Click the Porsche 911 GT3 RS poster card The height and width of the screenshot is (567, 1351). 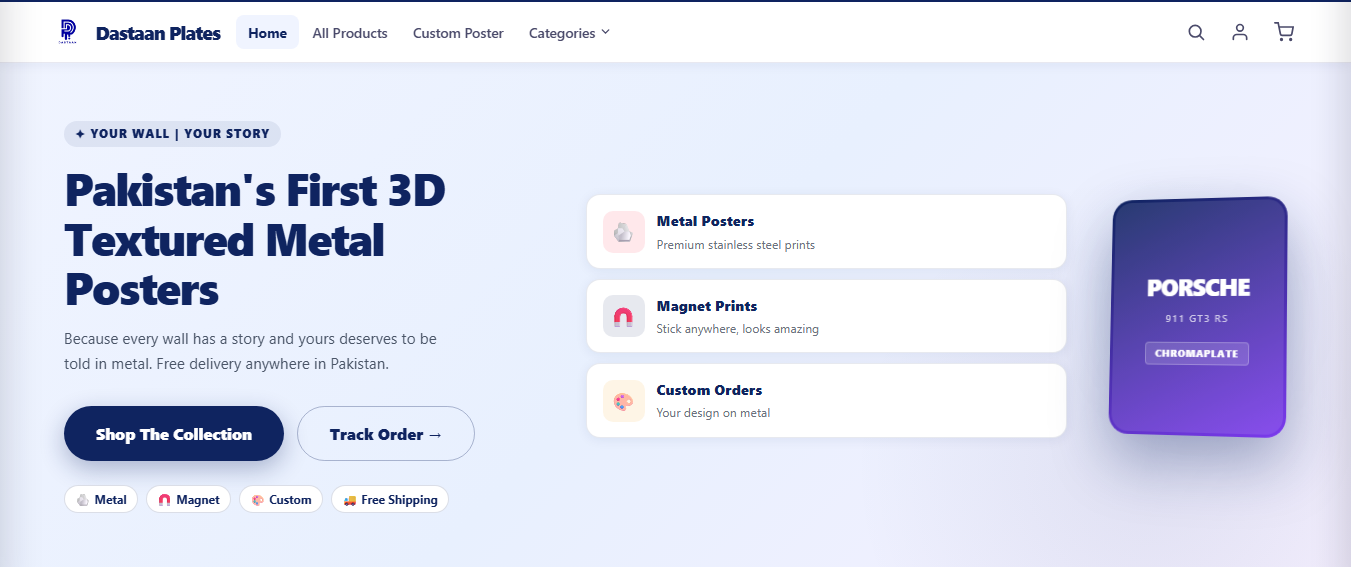point(1198,317)
